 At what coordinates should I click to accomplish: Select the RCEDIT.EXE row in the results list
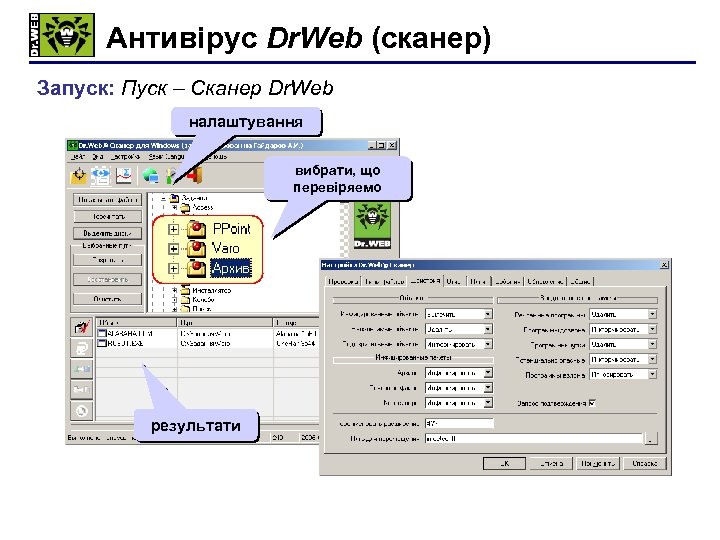click(x=207, y=343)
